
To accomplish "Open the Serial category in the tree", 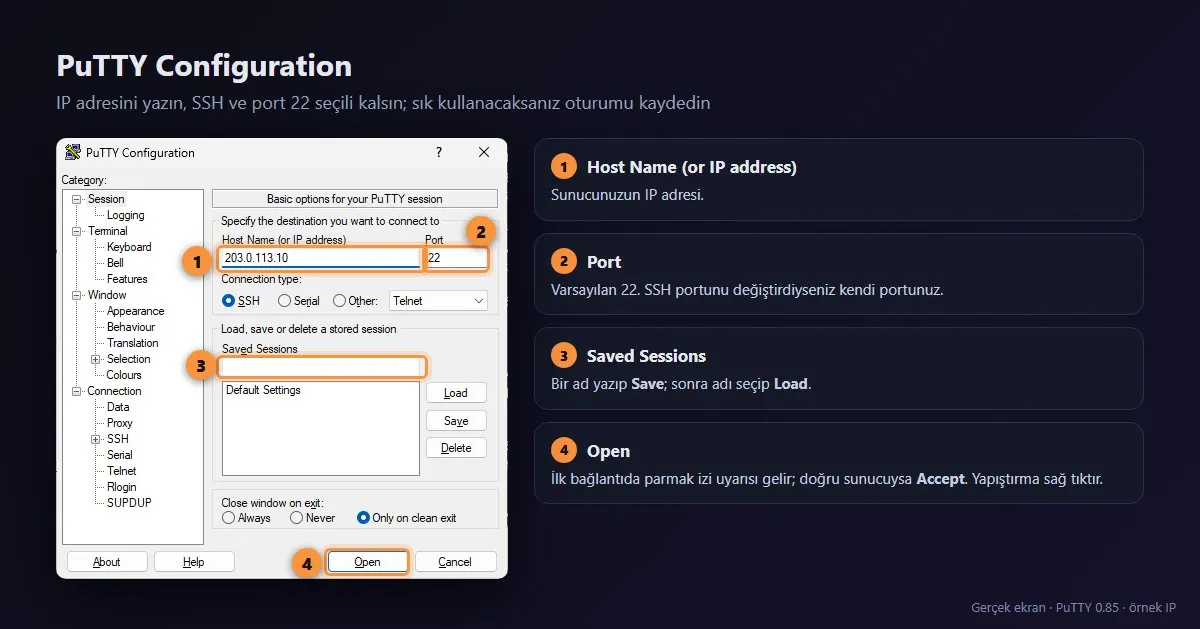I will coord(119,455).
